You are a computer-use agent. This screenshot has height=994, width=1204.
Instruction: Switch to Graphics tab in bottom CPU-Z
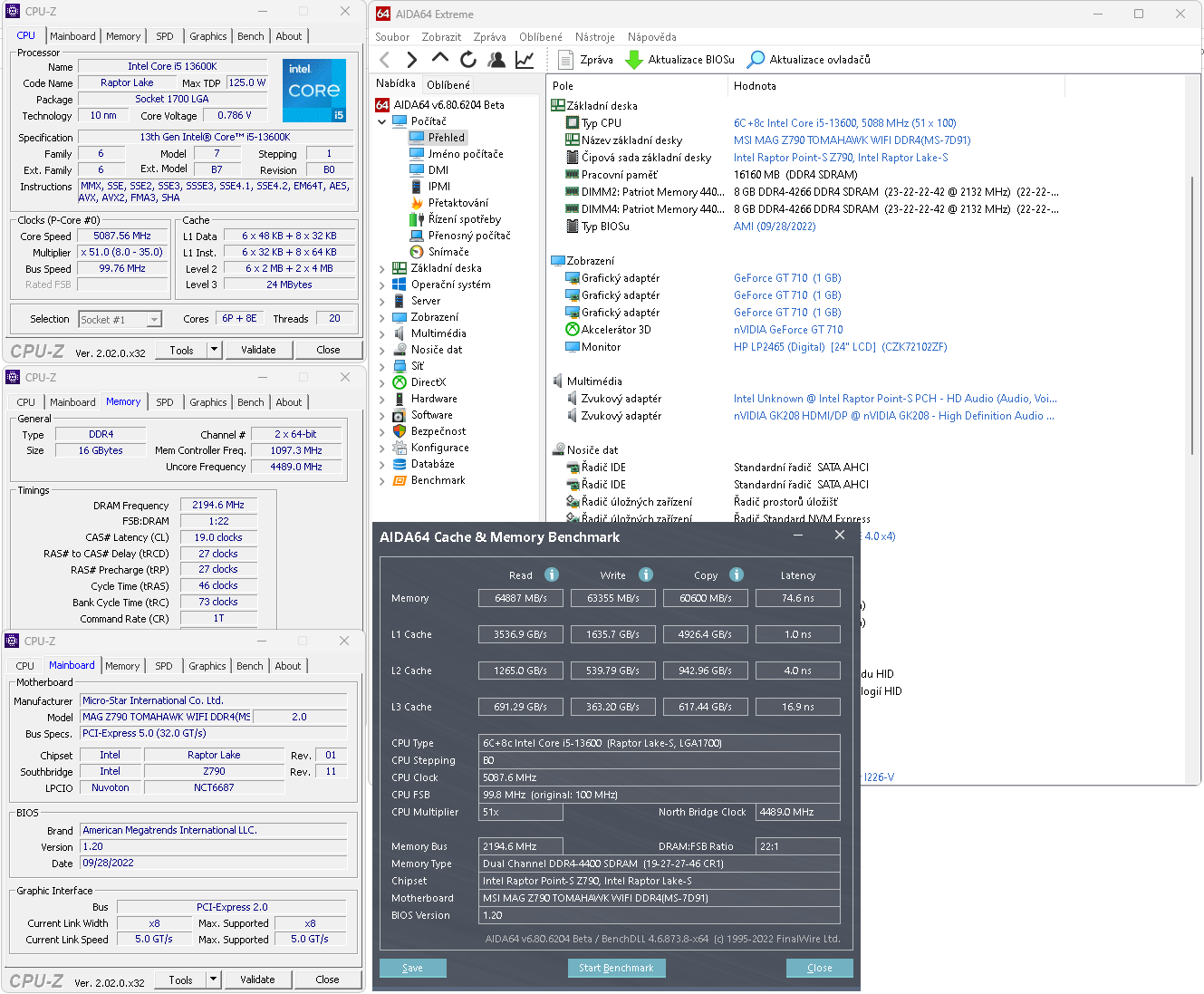pyautogui.click(x=207, y=666)
